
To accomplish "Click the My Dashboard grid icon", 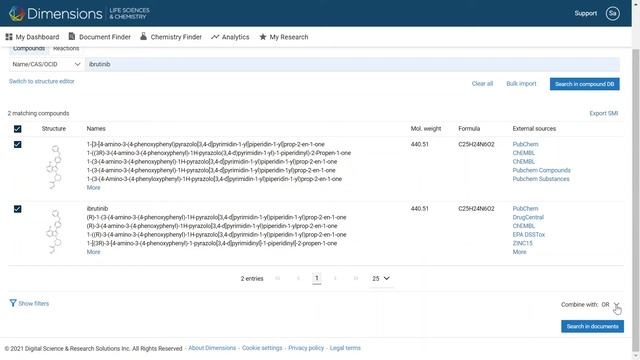I will click(9, 37).
